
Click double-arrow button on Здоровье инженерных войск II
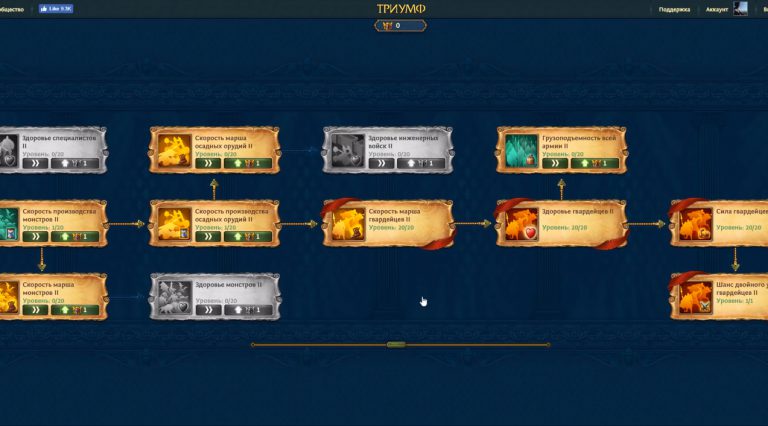coord(382,163)
